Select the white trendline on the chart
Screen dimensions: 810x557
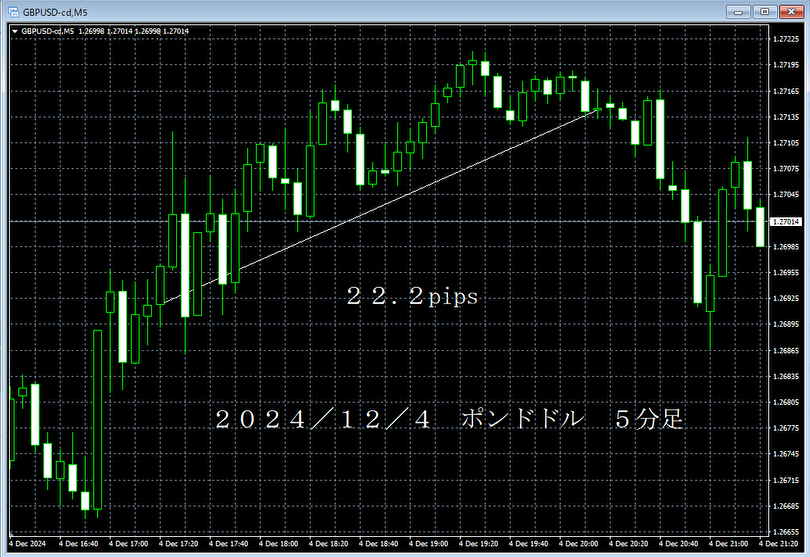pos(382,206)
